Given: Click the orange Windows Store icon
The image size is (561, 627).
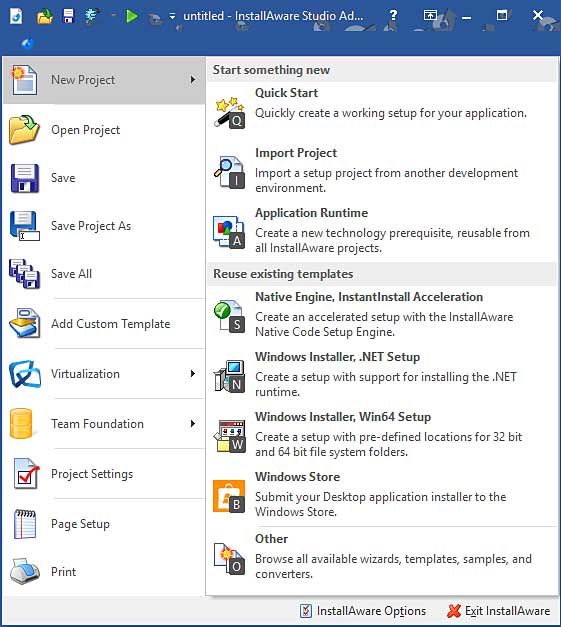Looking at the screenshot, I should click(229, 496).
